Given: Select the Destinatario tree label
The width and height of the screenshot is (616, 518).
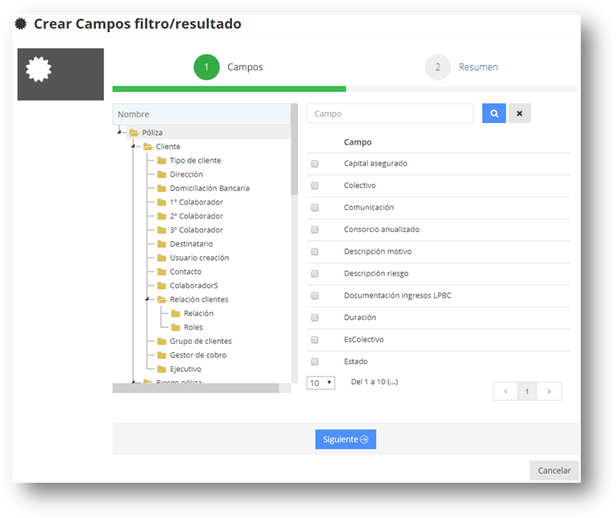Looking at the screenshot, I should 191,244.
